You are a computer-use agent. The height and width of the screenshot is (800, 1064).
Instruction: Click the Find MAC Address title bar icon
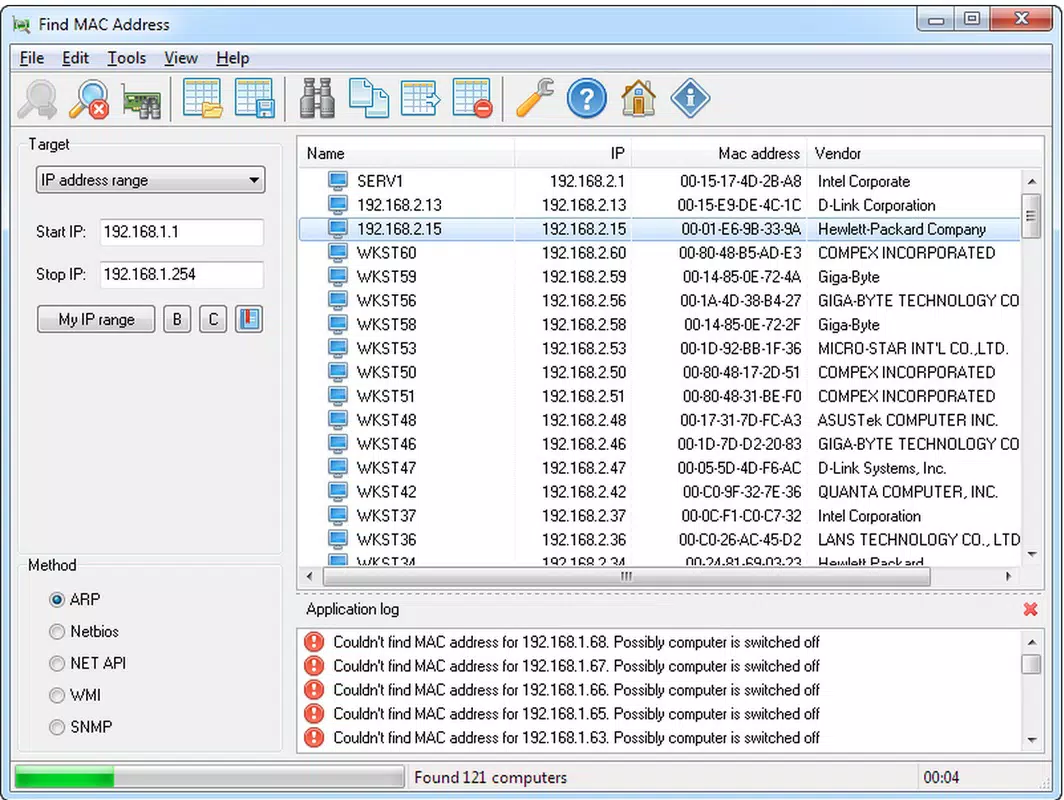tap(22, 25)
